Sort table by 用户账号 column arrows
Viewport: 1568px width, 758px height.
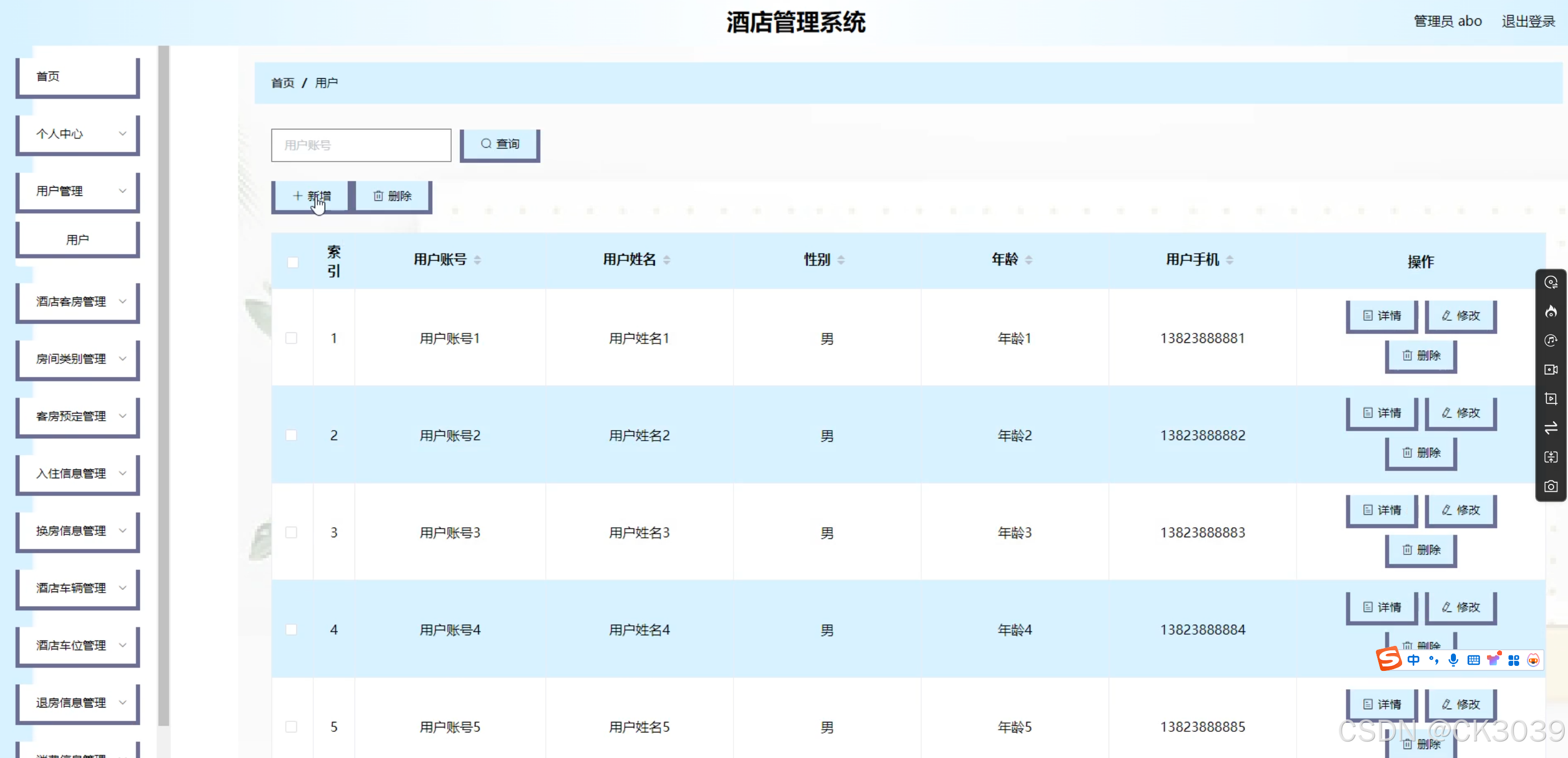point(477,260)
